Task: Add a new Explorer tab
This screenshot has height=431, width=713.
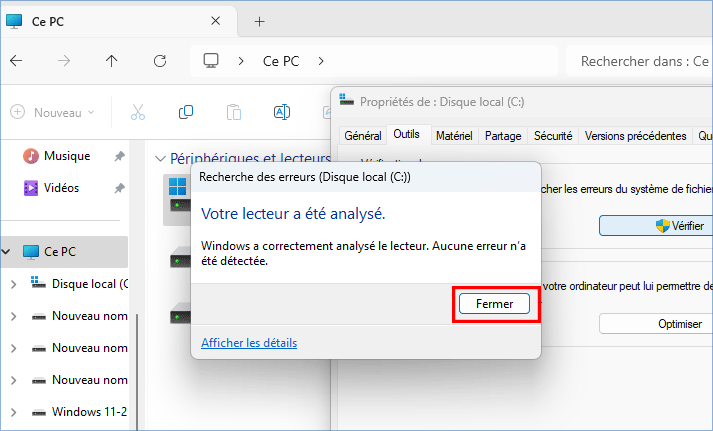Action: coord(260,21)
